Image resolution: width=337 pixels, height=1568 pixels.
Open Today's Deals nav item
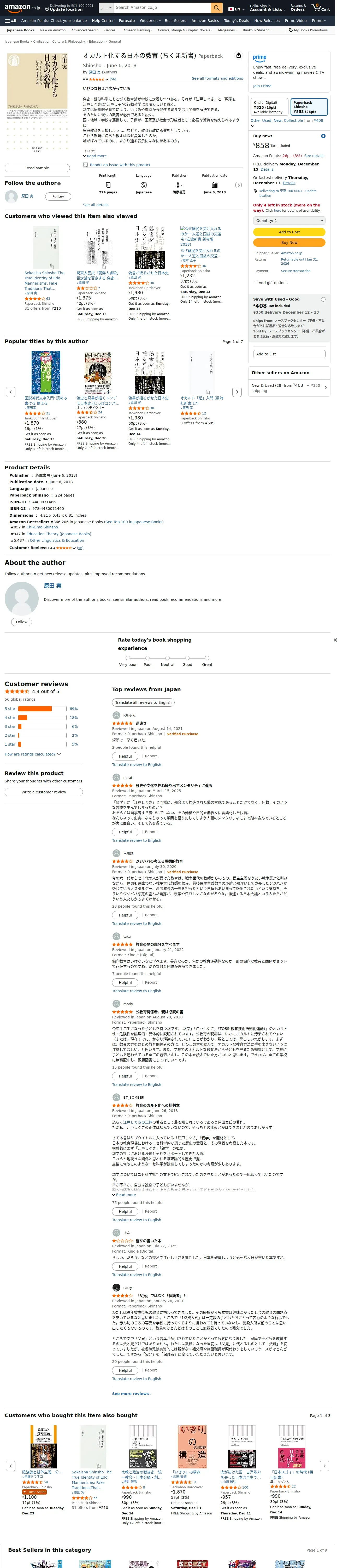click(237, 20)
